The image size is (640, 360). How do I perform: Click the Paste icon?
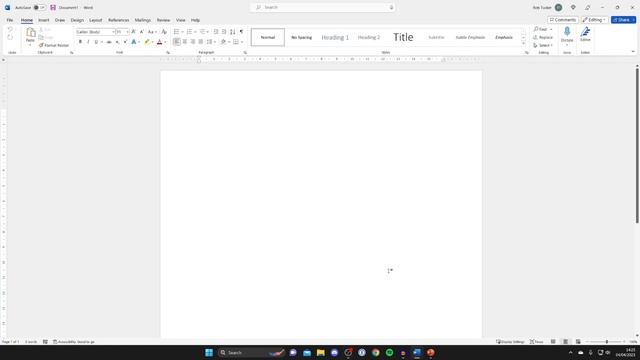[31, 33]
